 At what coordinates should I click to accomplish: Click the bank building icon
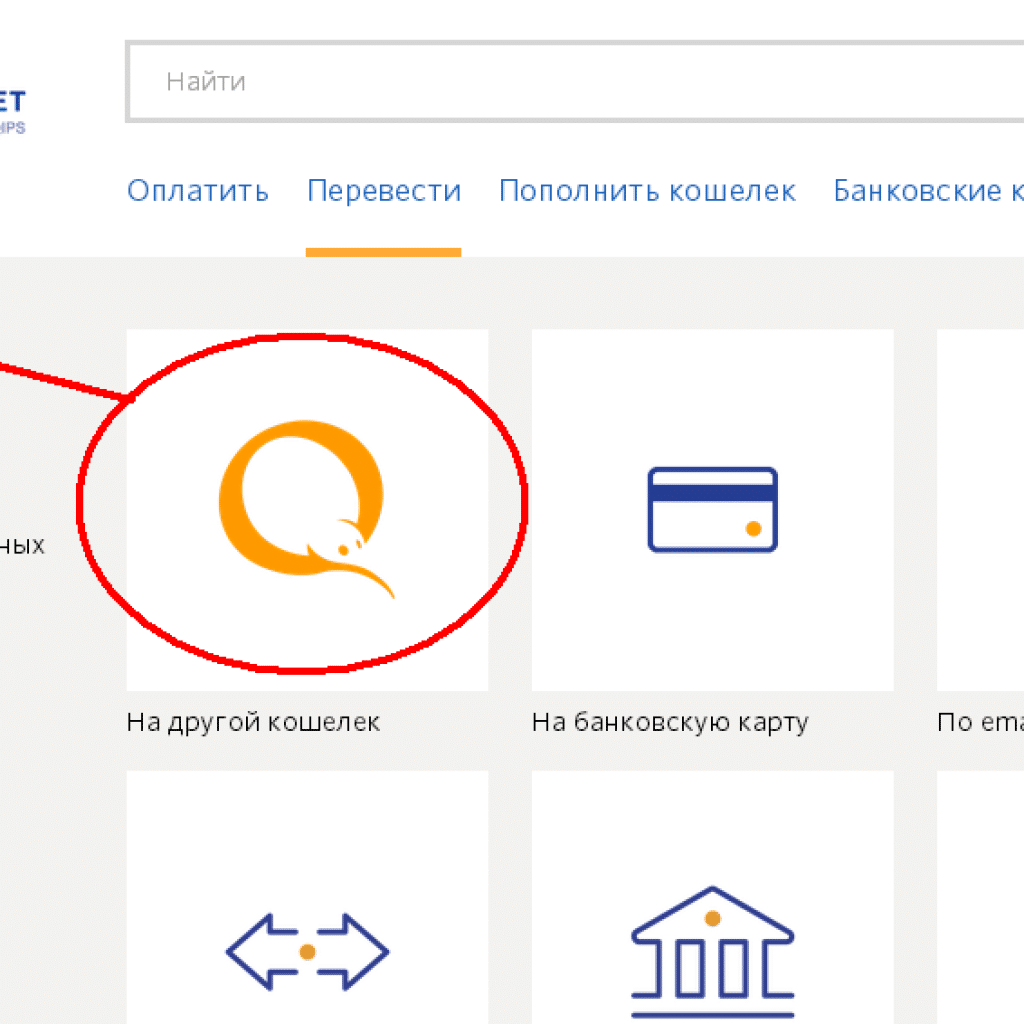712,952
